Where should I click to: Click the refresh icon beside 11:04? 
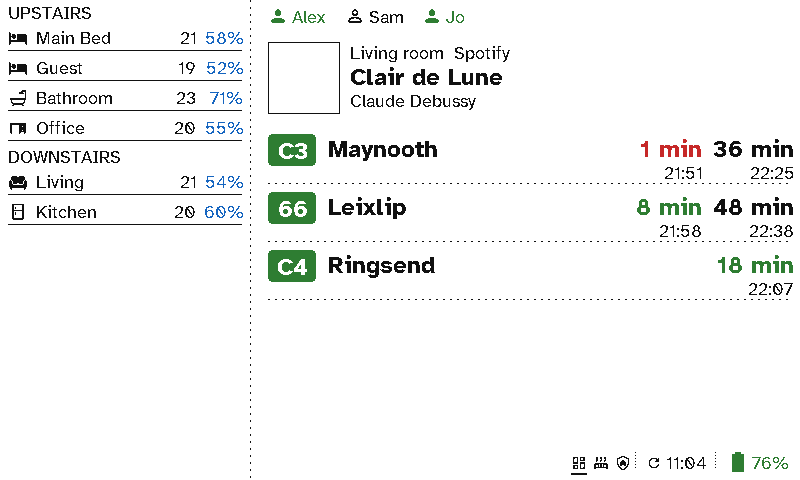coord(654,463)
